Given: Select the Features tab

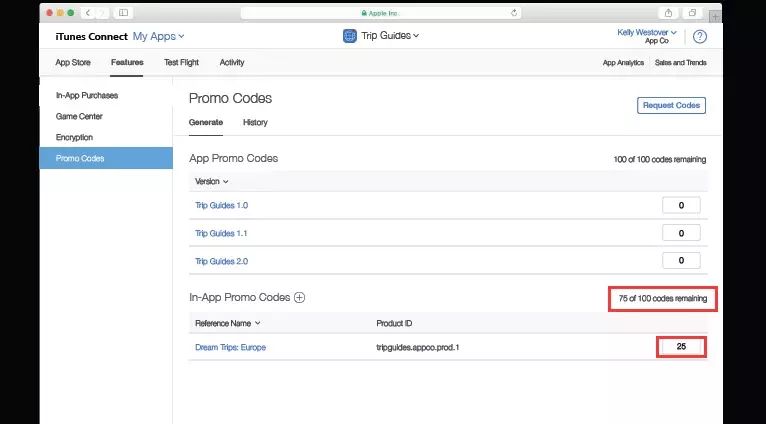Looking at the screenshot, I should (x=127, y=63).
